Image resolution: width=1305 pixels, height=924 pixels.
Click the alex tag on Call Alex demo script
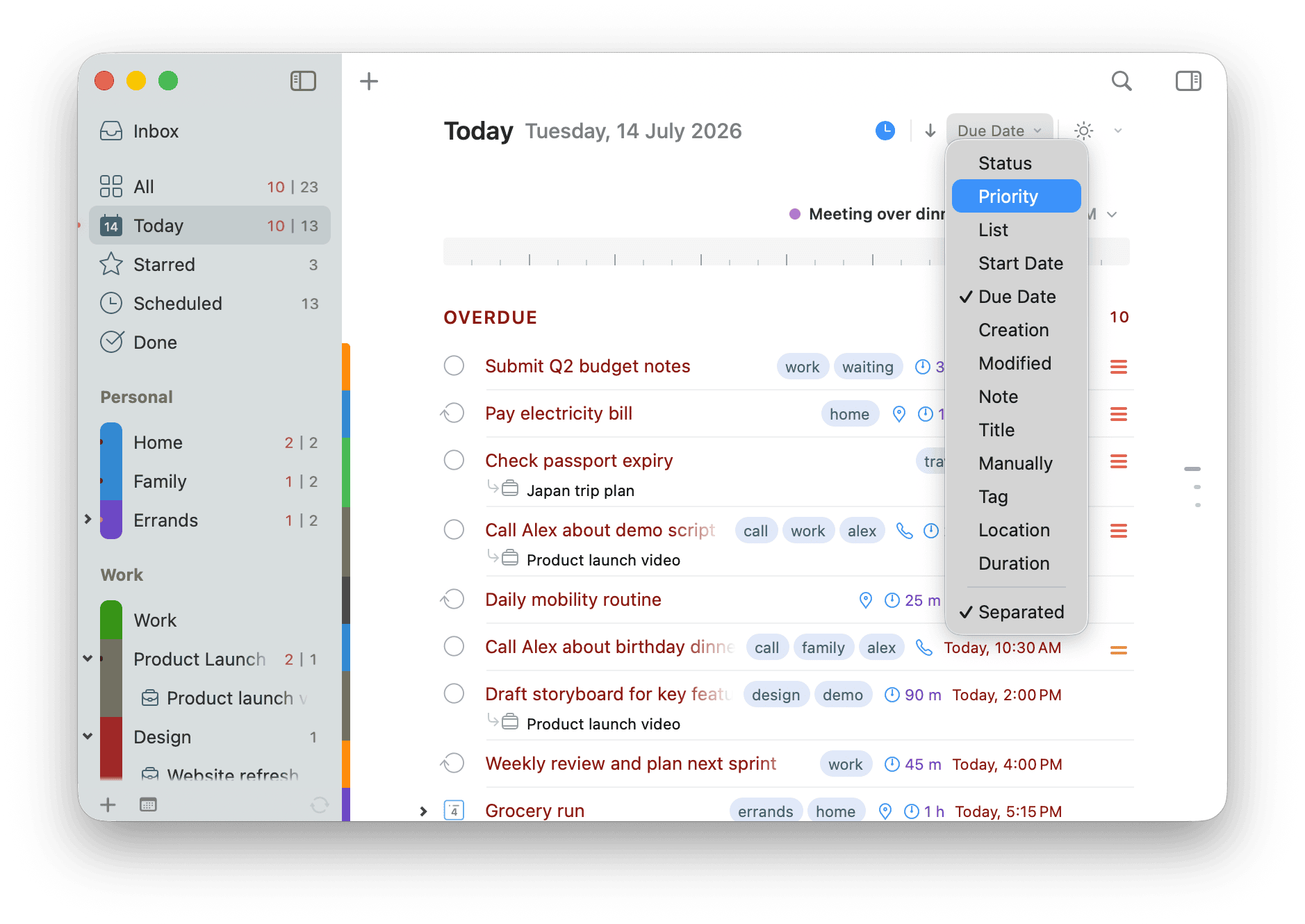point(862,531)
